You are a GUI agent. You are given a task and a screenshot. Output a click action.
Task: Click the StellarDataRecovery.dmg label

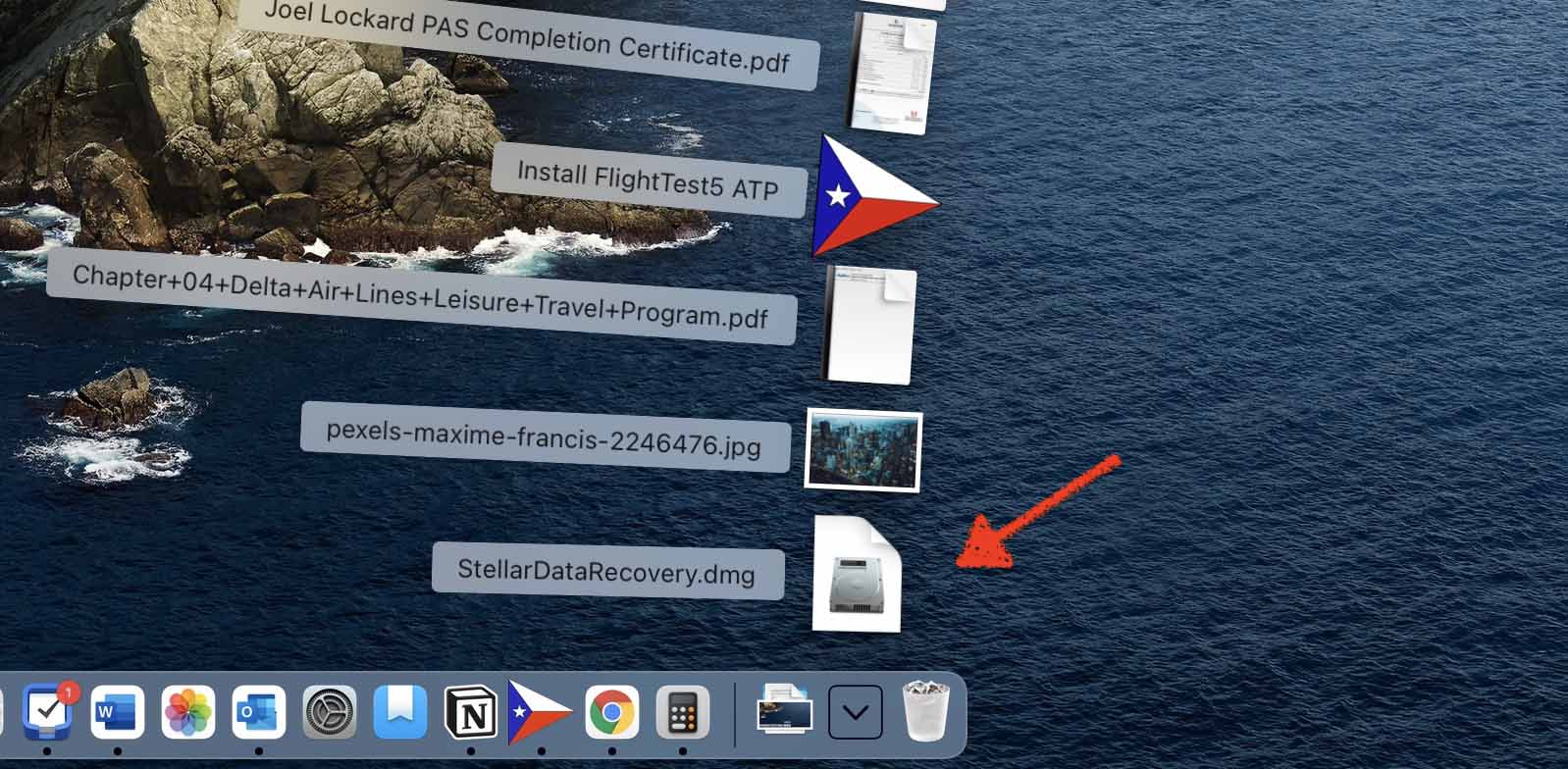coord(607,572)
